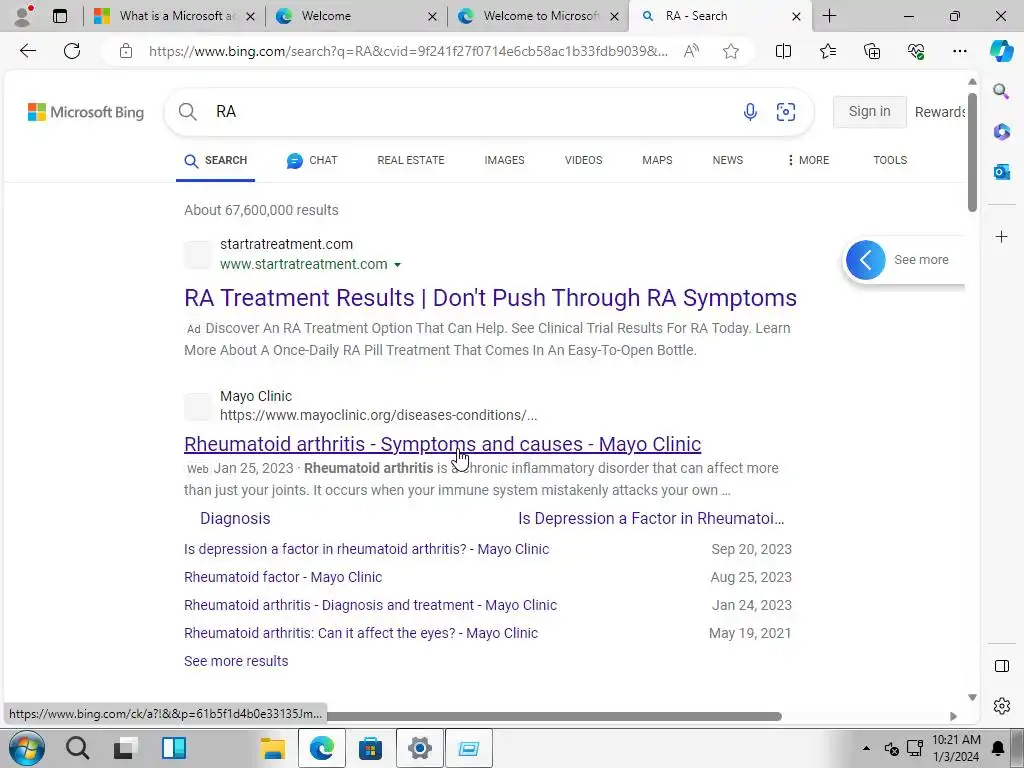Select the CHAT search tab
The image size is (1024, 768).
point(312,160)
